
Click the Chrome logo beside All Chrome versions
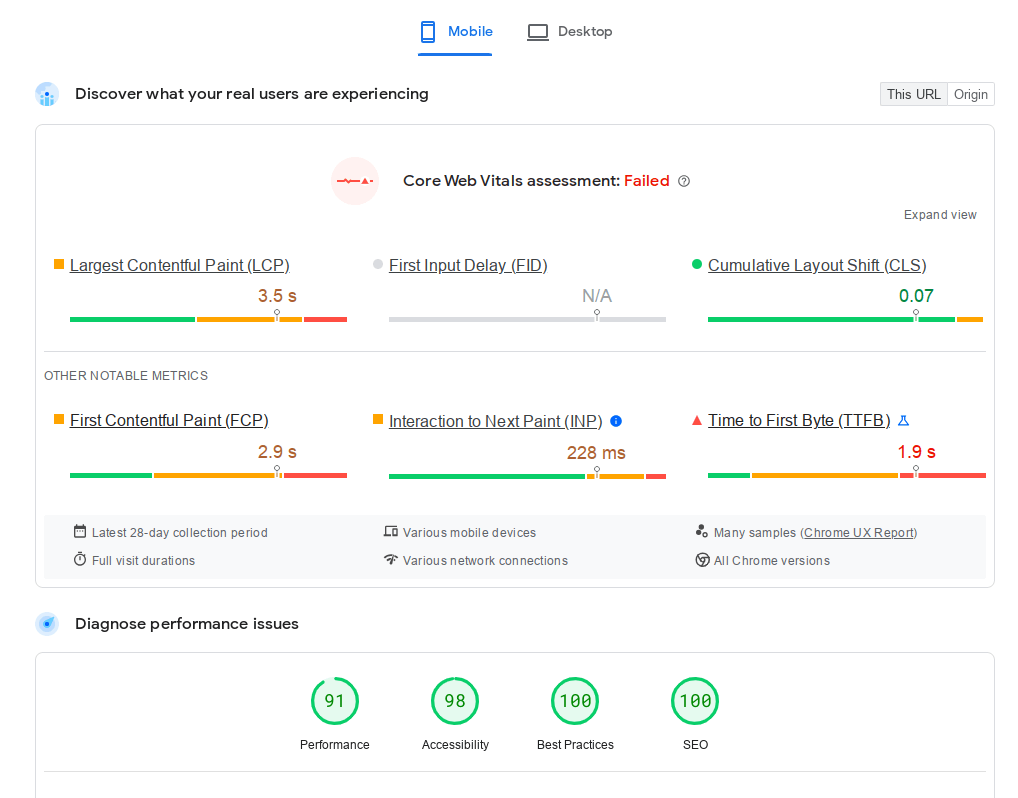click(703, 560)
